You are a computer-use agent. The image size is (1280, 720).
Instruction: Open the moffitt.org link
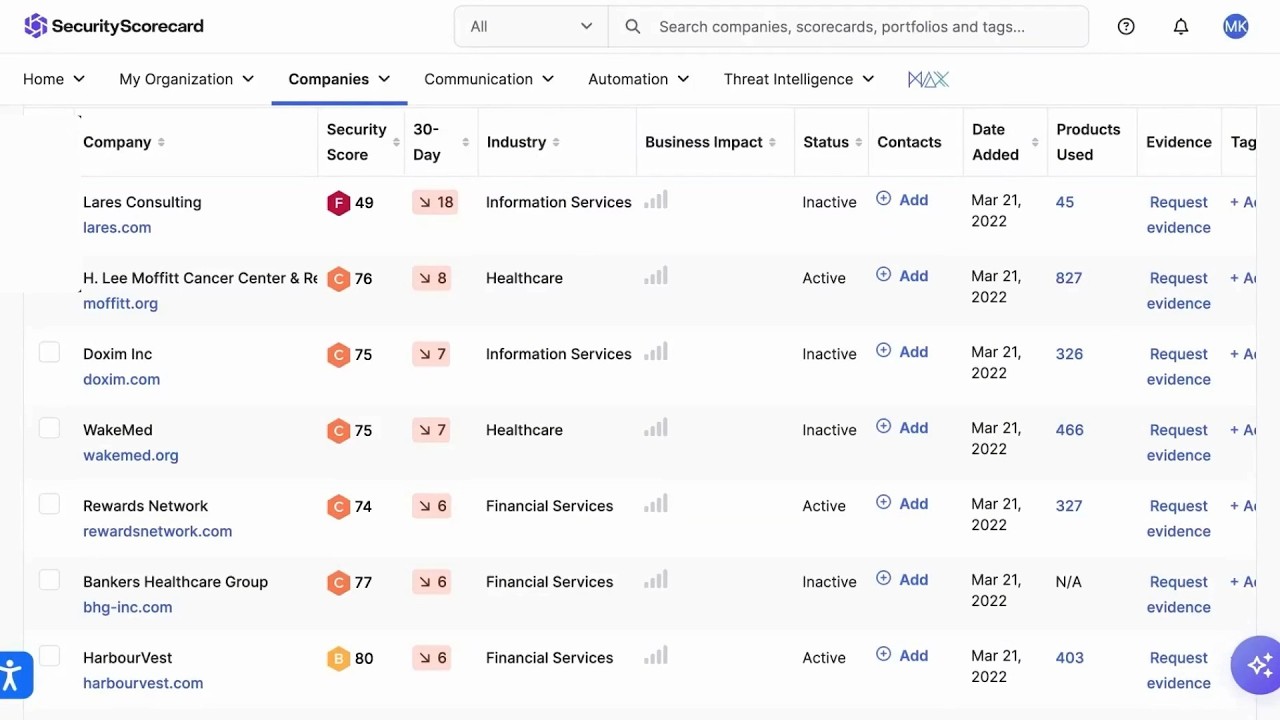tap(120, 304)
